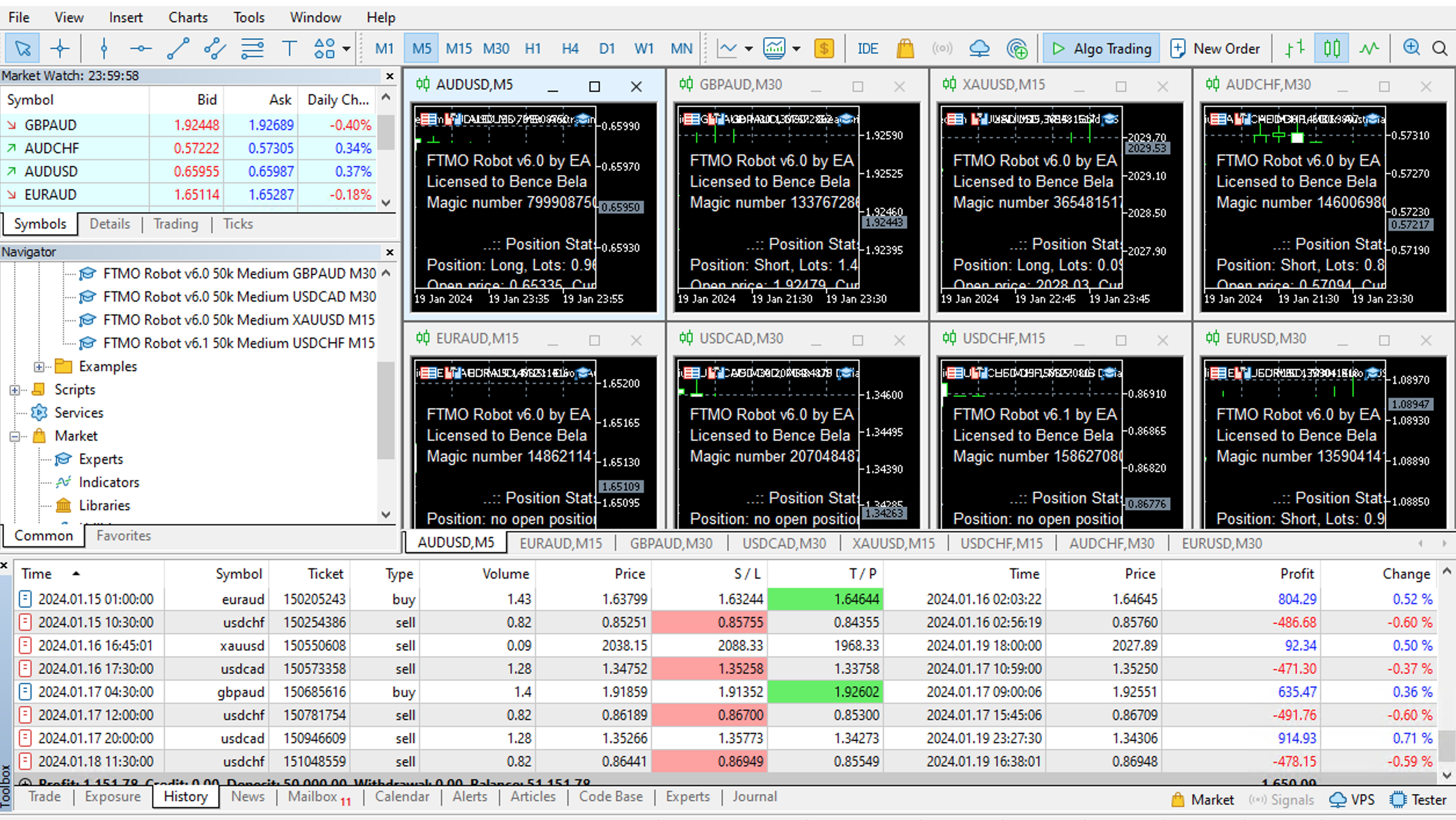This screenshot has height=820, width=1456.
Task: Draw a vertical line tool
Action: click(104, 49)
